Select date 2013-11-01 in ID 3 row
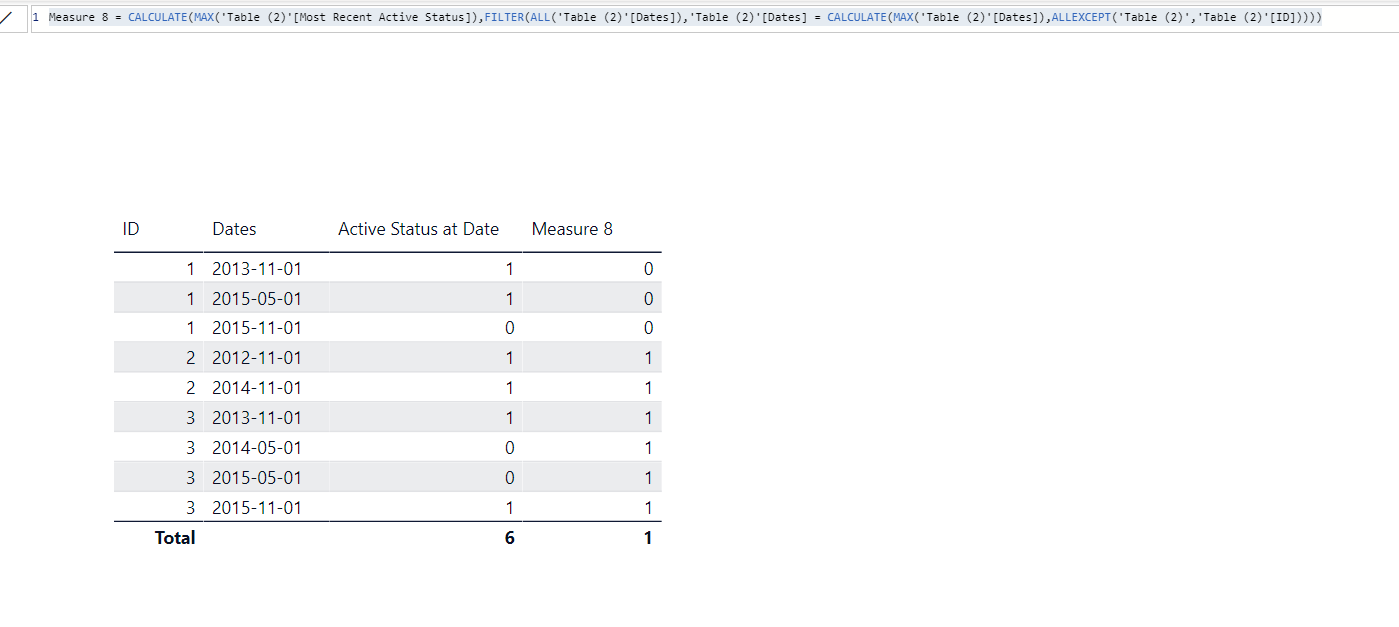Screen dimensions: 1399x627 pos(256,418)
